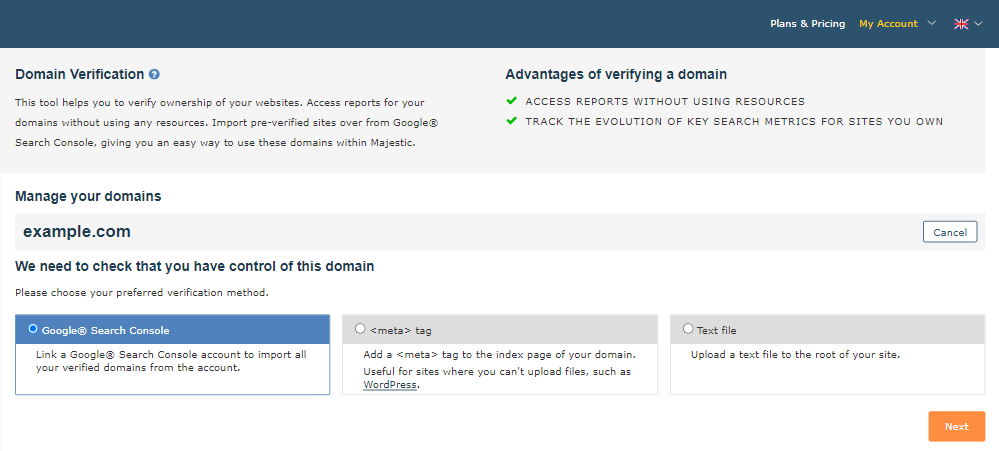The image size is (999, 451).
Task: Select the Text file radio button
Action: click(x=687, y=328)
